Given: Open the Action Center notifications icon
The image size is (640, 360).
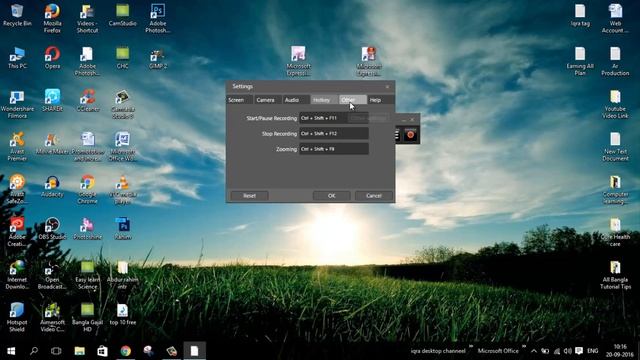Looking at the screenshot, I should tap(579, 351).
